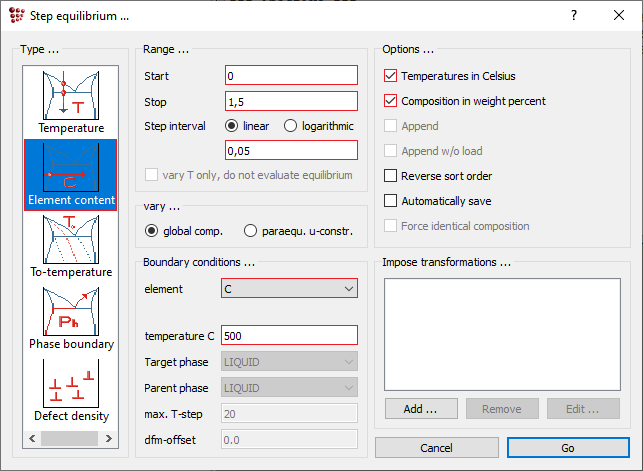Open the element dropdown showing C
Image resolution: width=643 pixels, height=471 pixels.
288,289
